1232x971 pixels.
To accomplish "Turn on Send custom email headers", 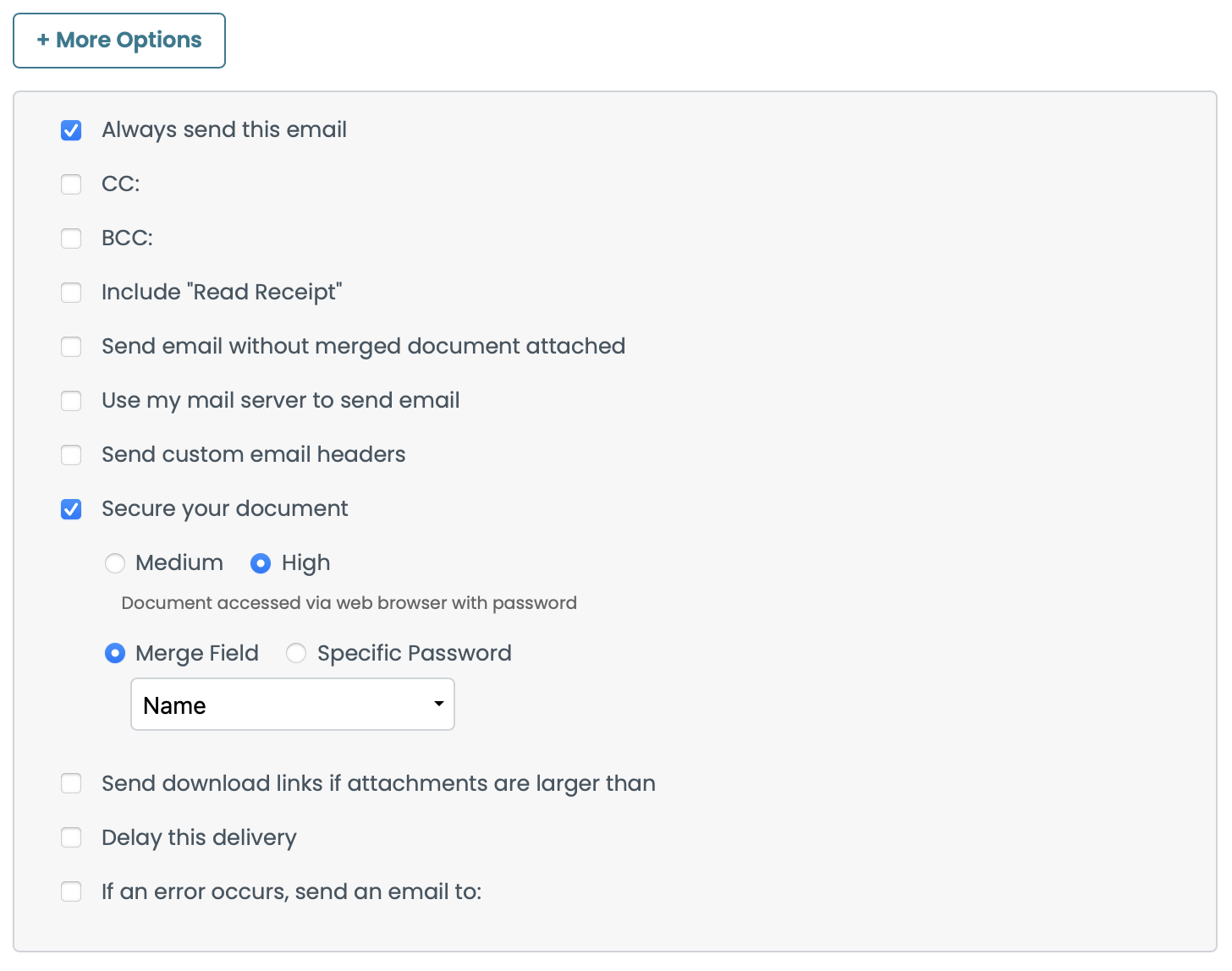I will coord(71,455).
